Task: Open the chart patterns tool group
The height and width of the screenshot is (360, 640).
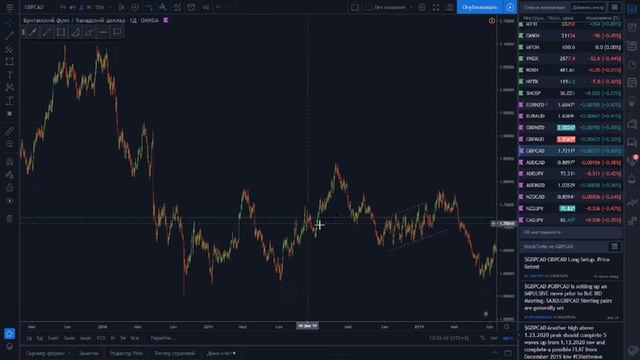Action: click(9, 87)
